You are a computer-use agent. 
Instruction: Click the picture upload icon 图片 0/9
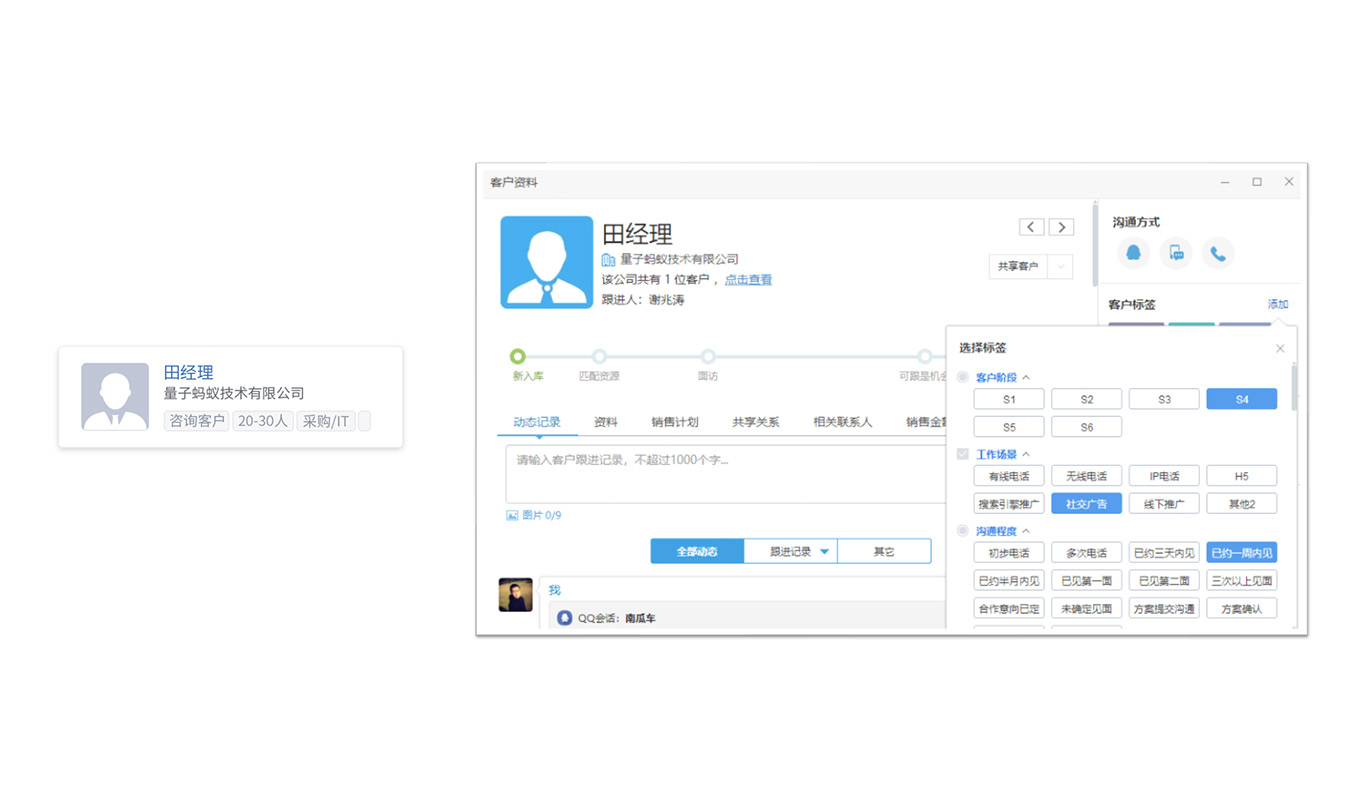click(x=512, y=515)
